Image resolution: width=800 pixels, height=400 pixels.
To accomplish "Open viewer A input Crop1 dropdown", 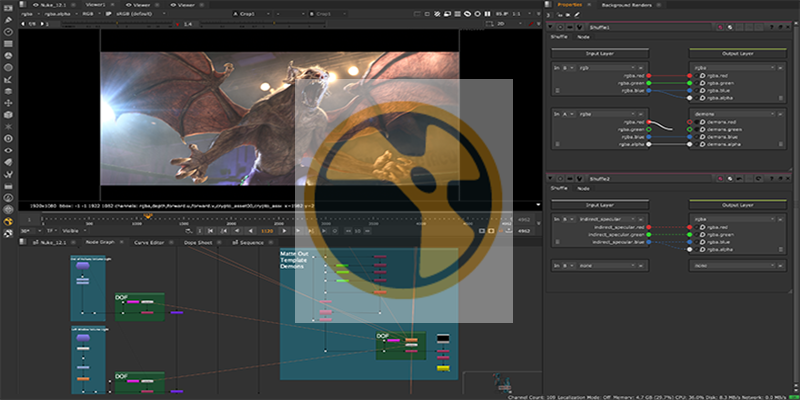I will [x=251, y=14].
